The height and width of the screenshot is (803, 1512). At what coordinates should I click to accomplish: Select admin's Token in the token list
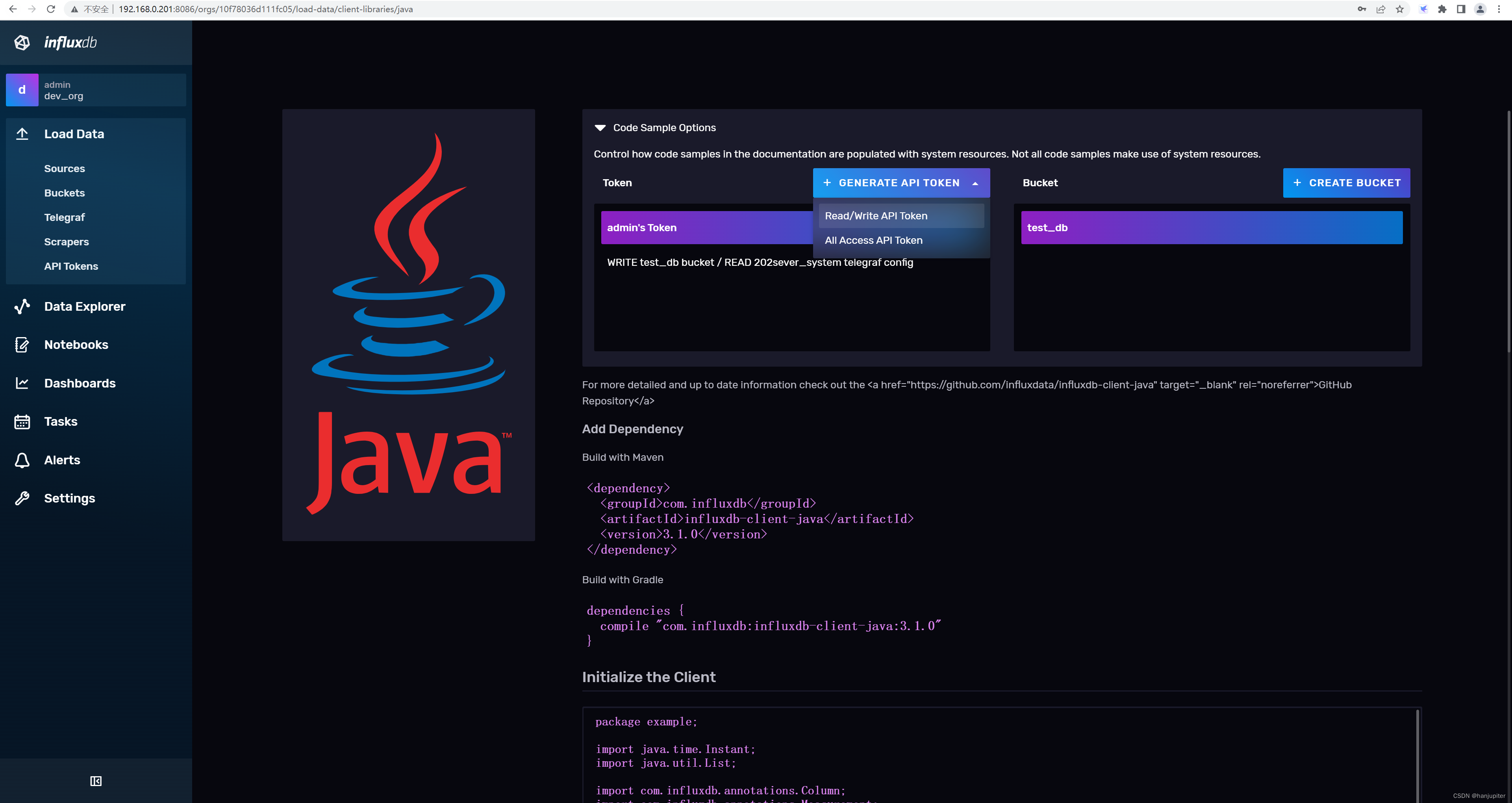pos(707,228)
